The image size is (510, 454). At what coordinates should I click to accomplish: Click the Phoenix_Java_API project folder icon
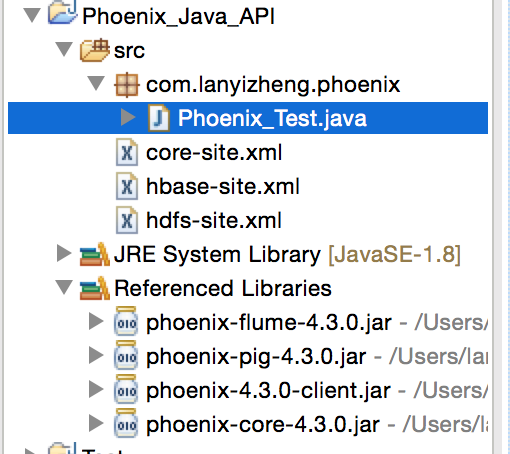tap(62, 13)
